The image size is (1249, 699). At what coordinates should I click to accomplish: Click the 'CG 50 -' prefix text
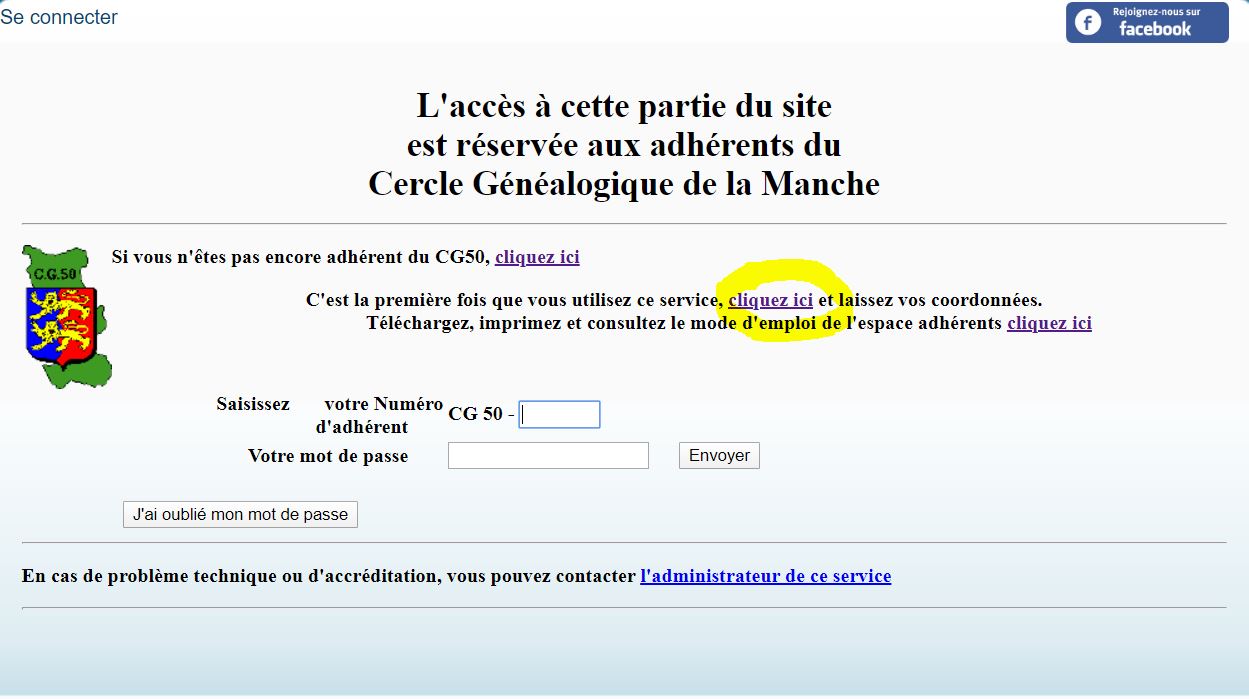(x=481, y=414)
